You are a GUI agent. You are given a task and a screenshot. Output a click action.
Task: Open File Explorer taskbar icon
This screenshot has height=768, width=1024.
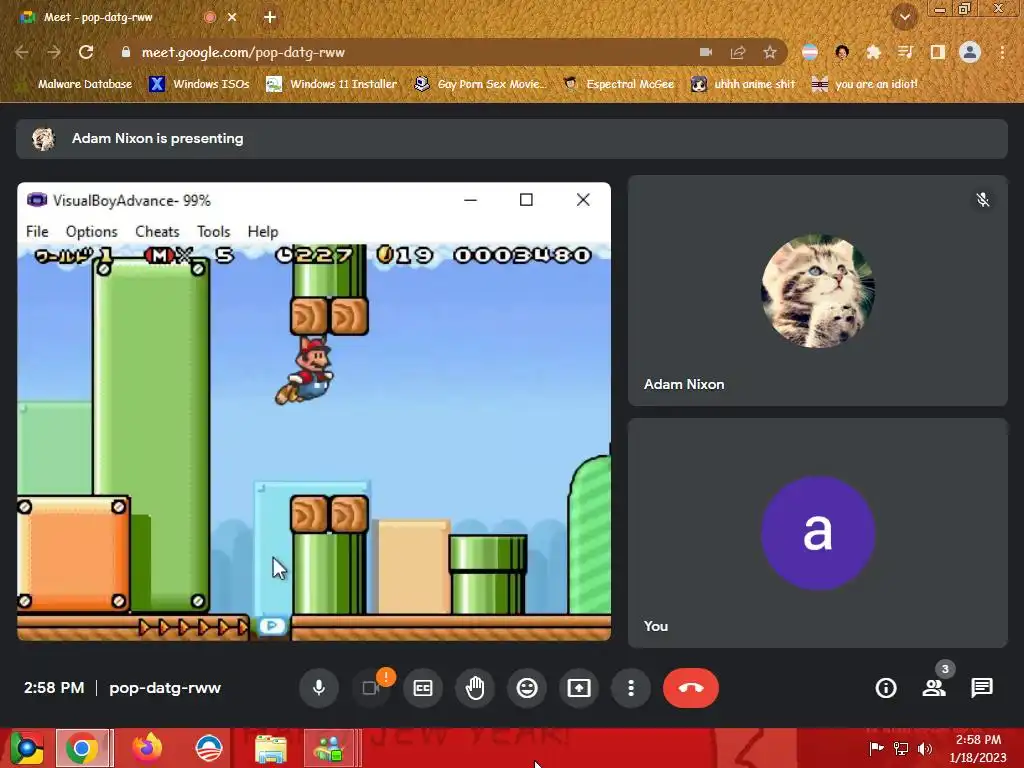point(270,748)
